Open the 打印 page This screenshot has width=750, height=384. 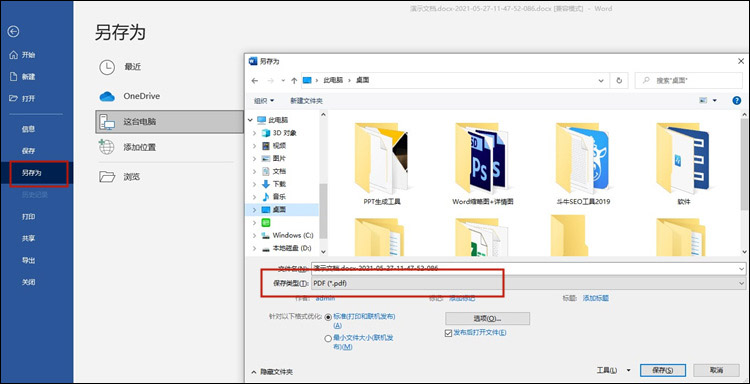(28, 217)
